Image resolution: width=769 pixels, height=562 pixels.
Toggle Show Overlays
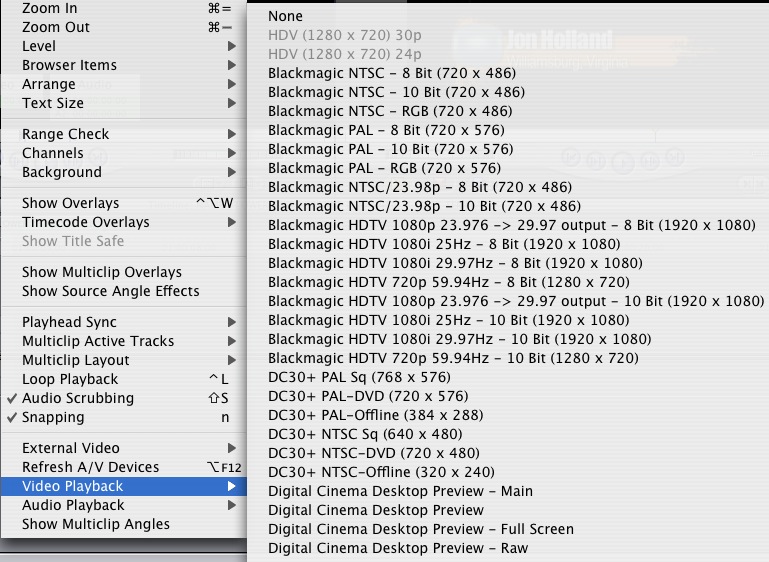[x=123, y=203]
